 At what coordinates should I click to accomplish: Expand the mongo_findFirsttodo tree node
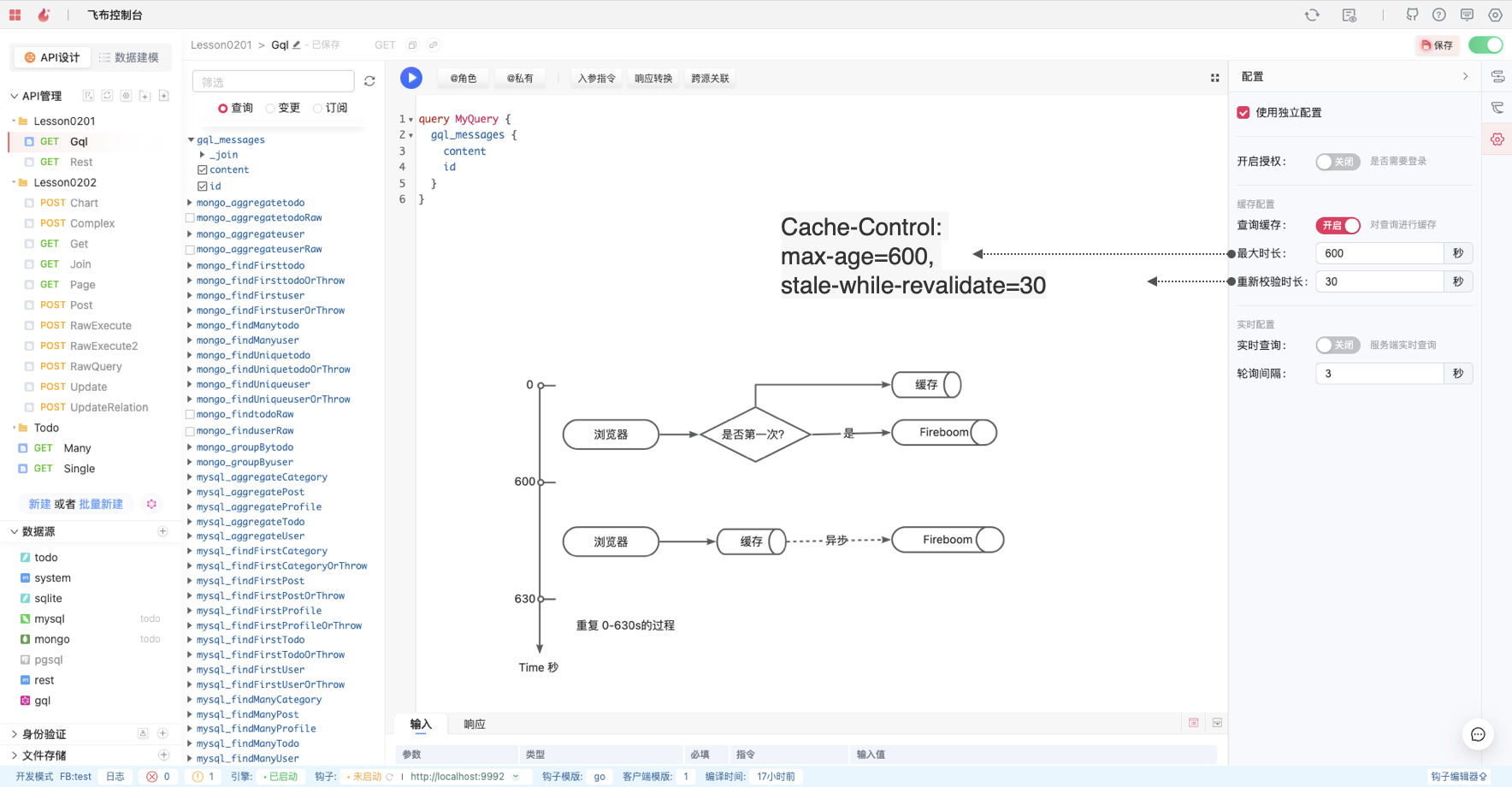[190, 265]
